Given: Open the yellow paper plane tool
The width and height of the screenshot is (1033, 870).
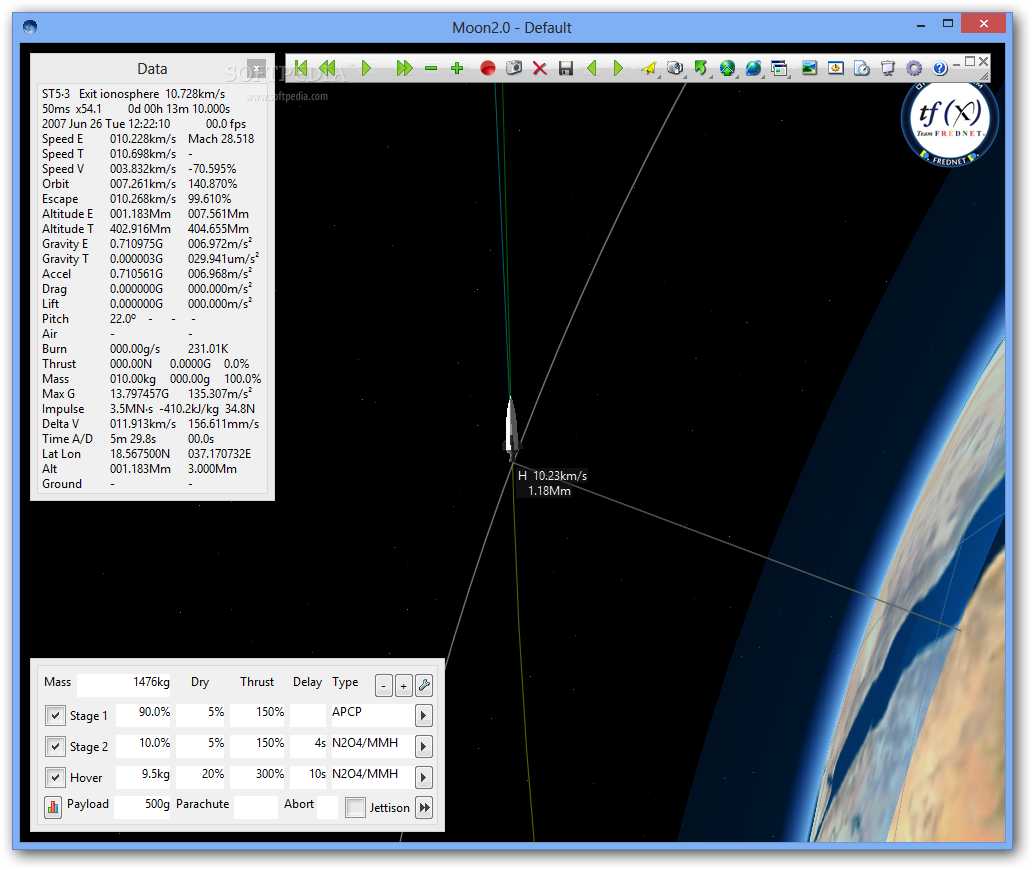Looking at the screenshot, I should pyautogui.click(x=649, y=68).
